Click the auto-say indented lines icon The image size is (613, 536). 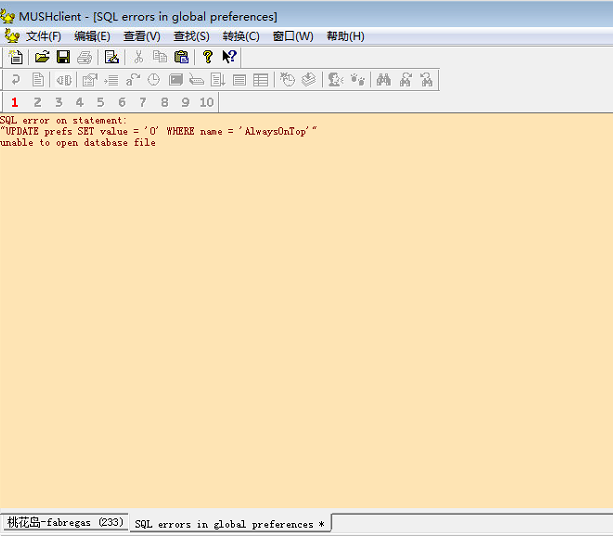(111, 80)
